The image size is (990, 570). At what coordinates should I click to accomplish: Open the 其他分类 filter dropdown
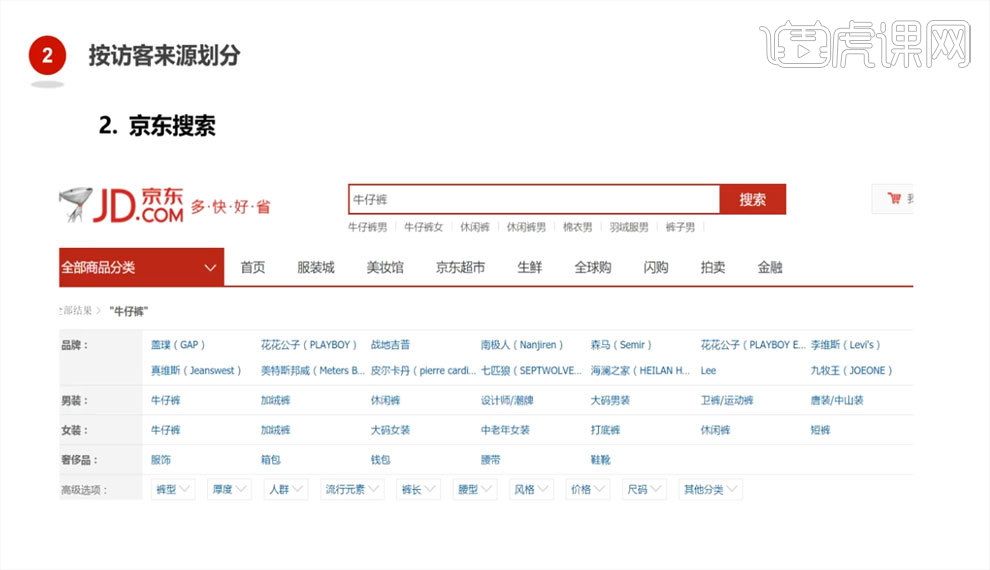(710, 489)
